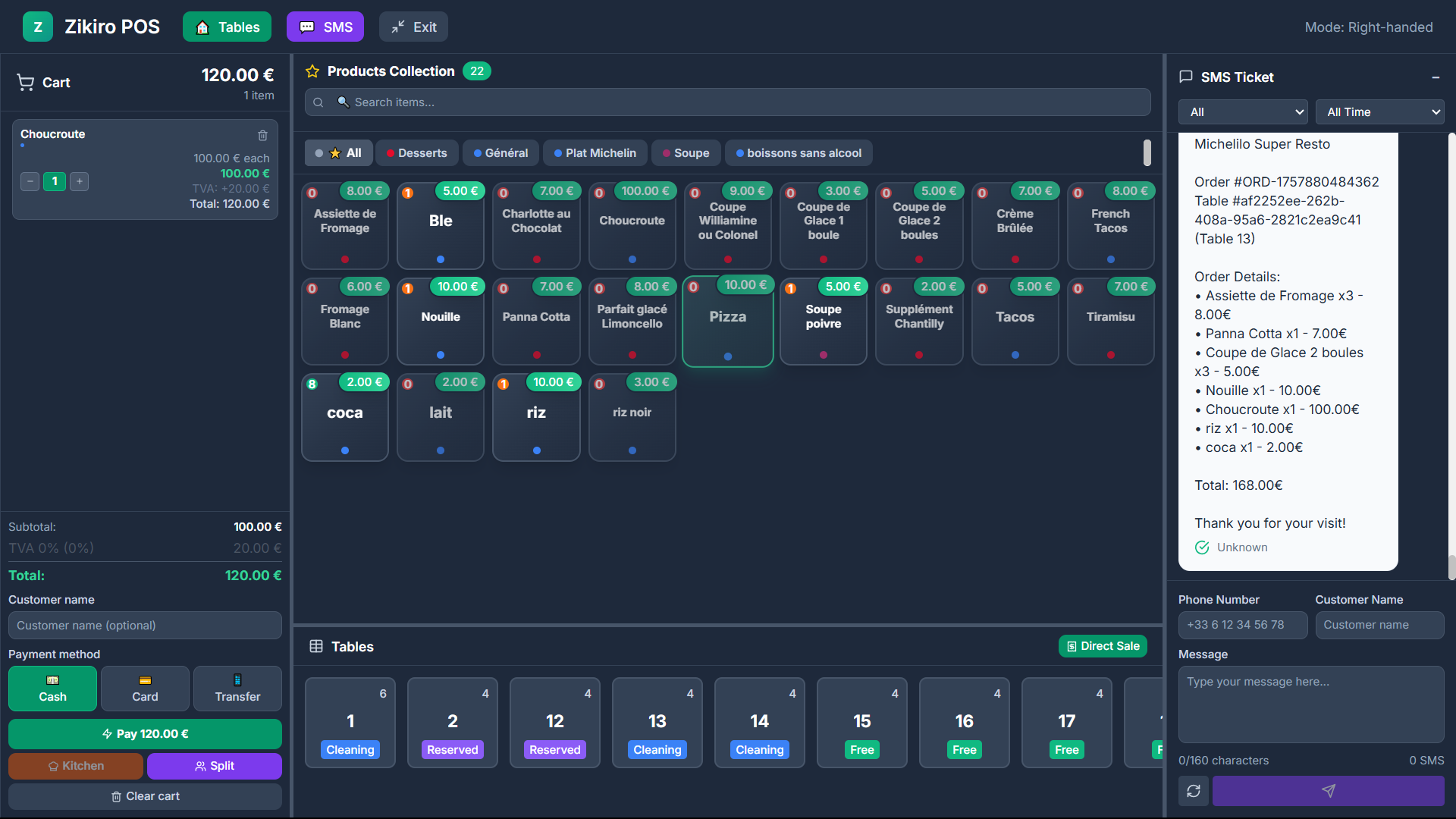Filter products by boissons sans alcool
1456x819 pixels.
click(799, 153)
